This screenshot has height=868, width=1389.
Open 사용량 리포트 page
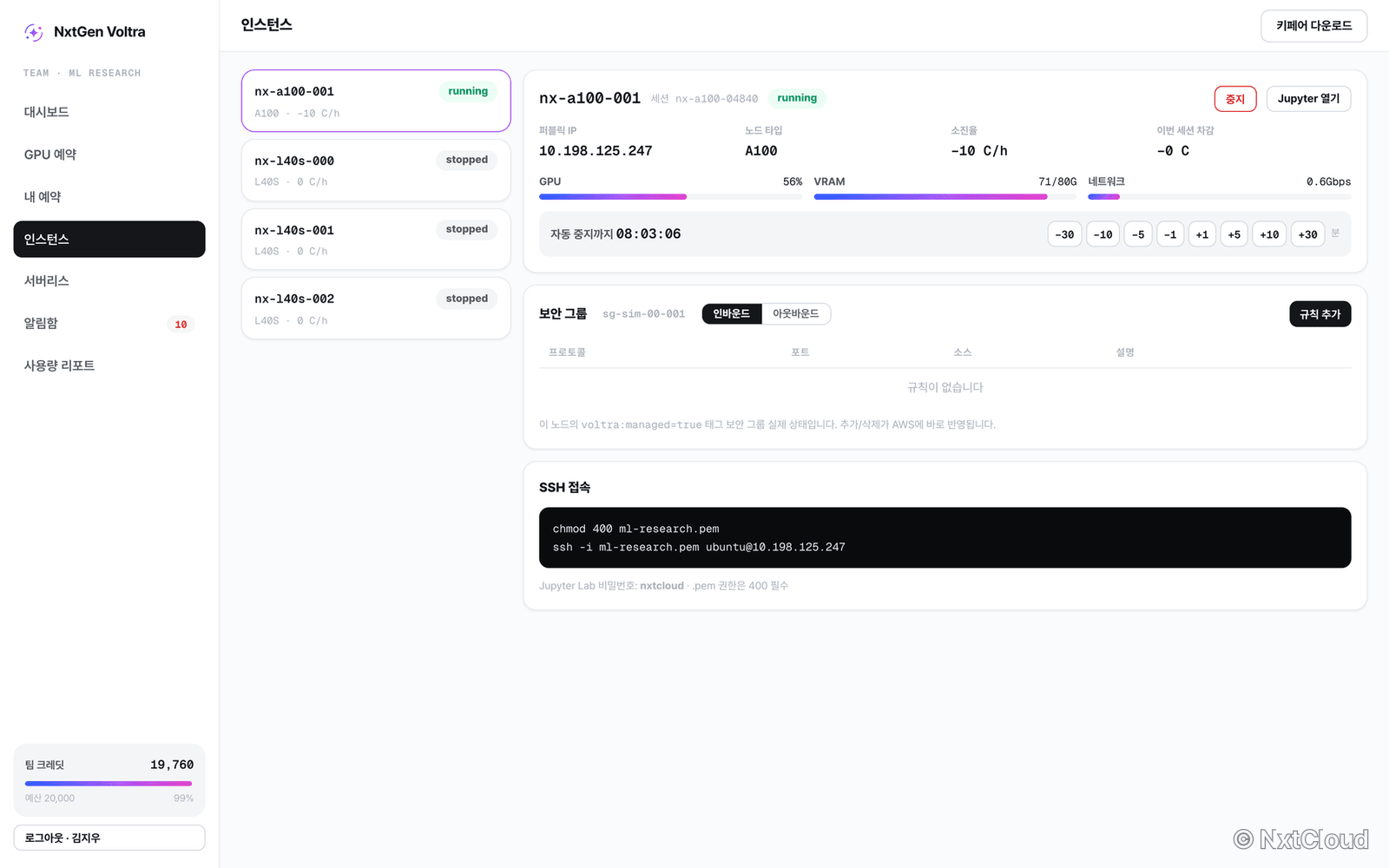[109, 365]
